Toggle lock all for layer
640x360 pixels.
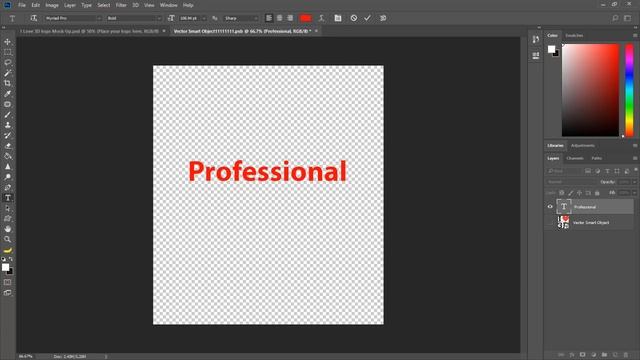[x=597, y=193]
